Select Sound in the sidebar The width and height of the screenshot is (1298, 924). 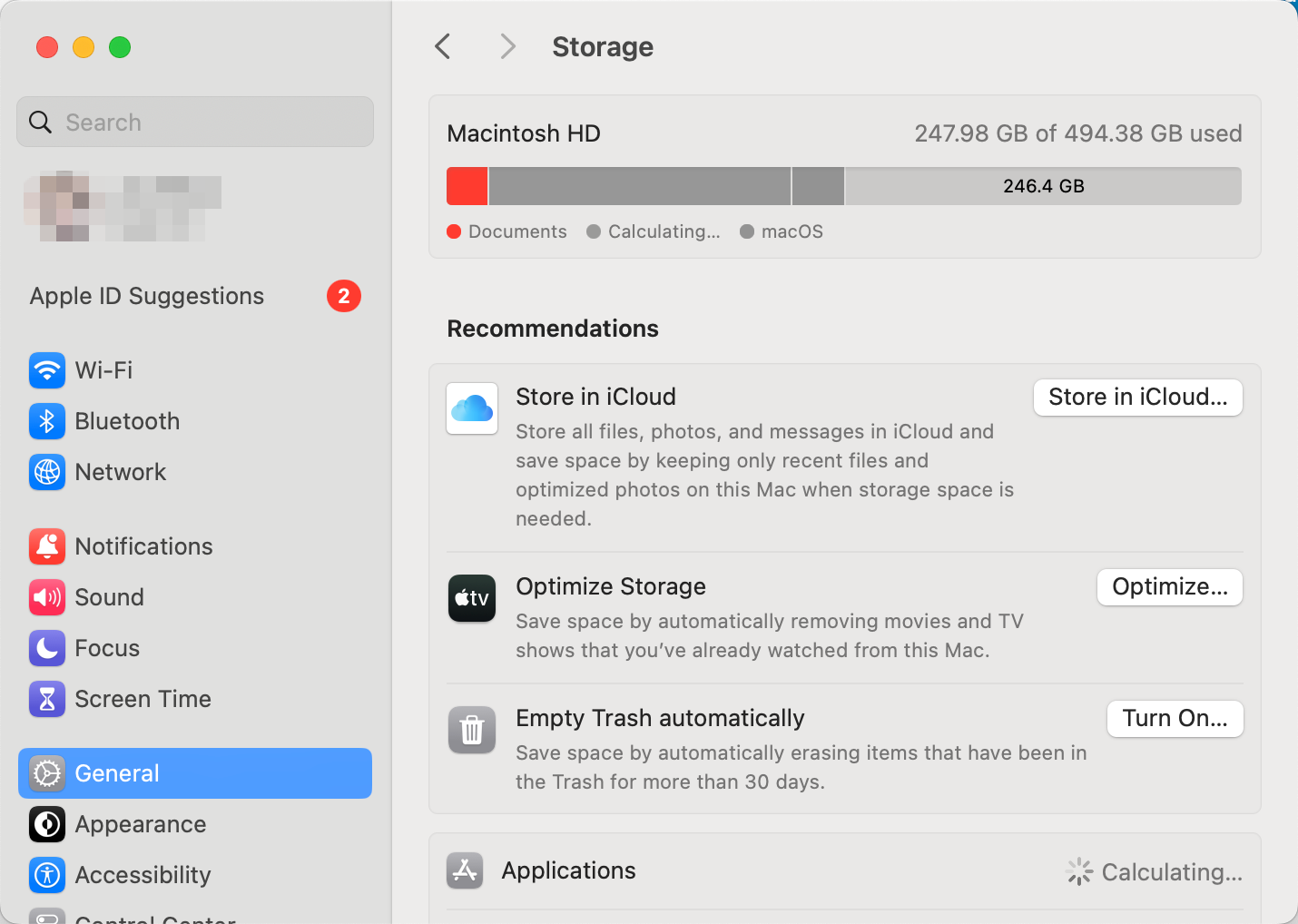(195, 597)
